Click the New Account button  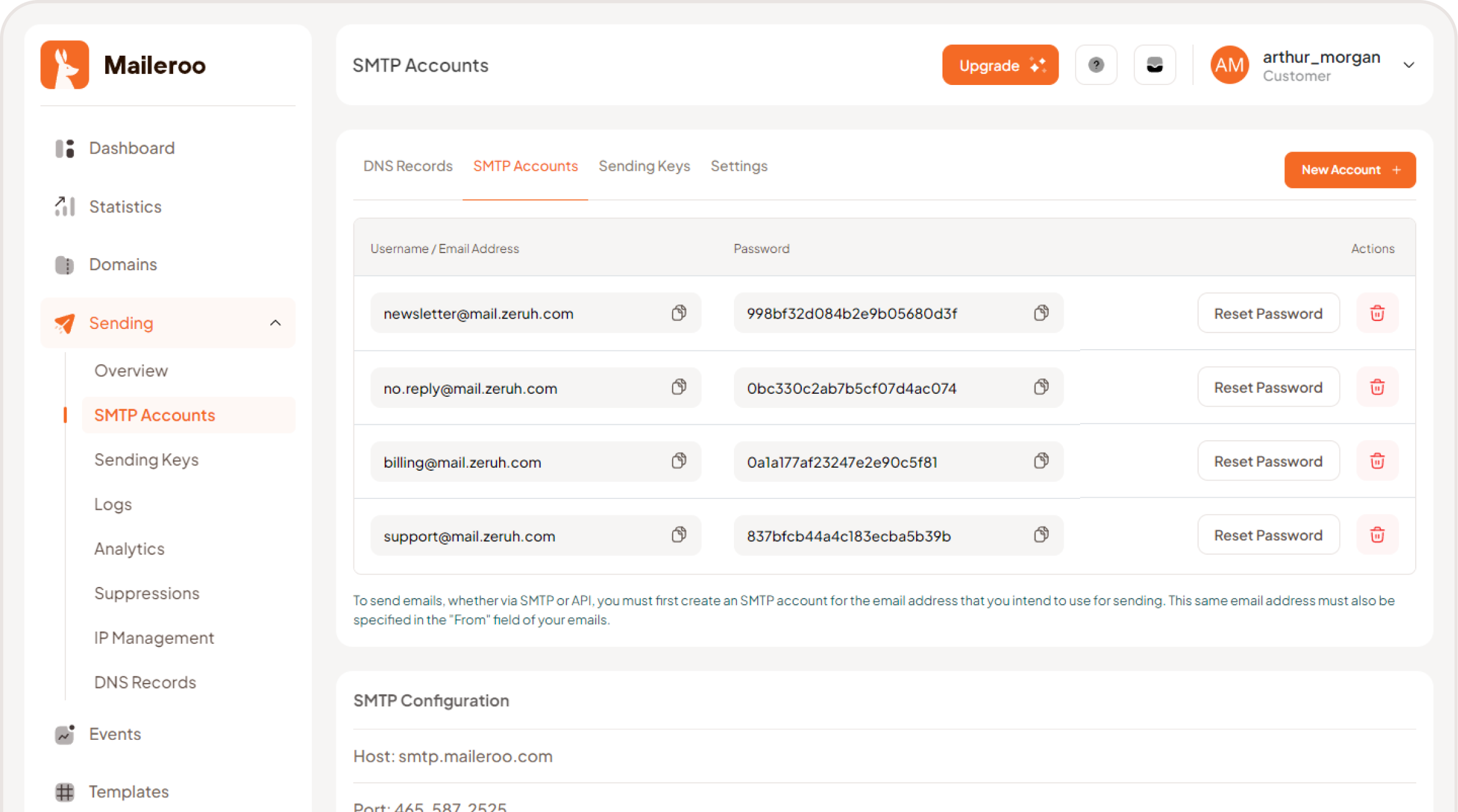coord(1349,169)
